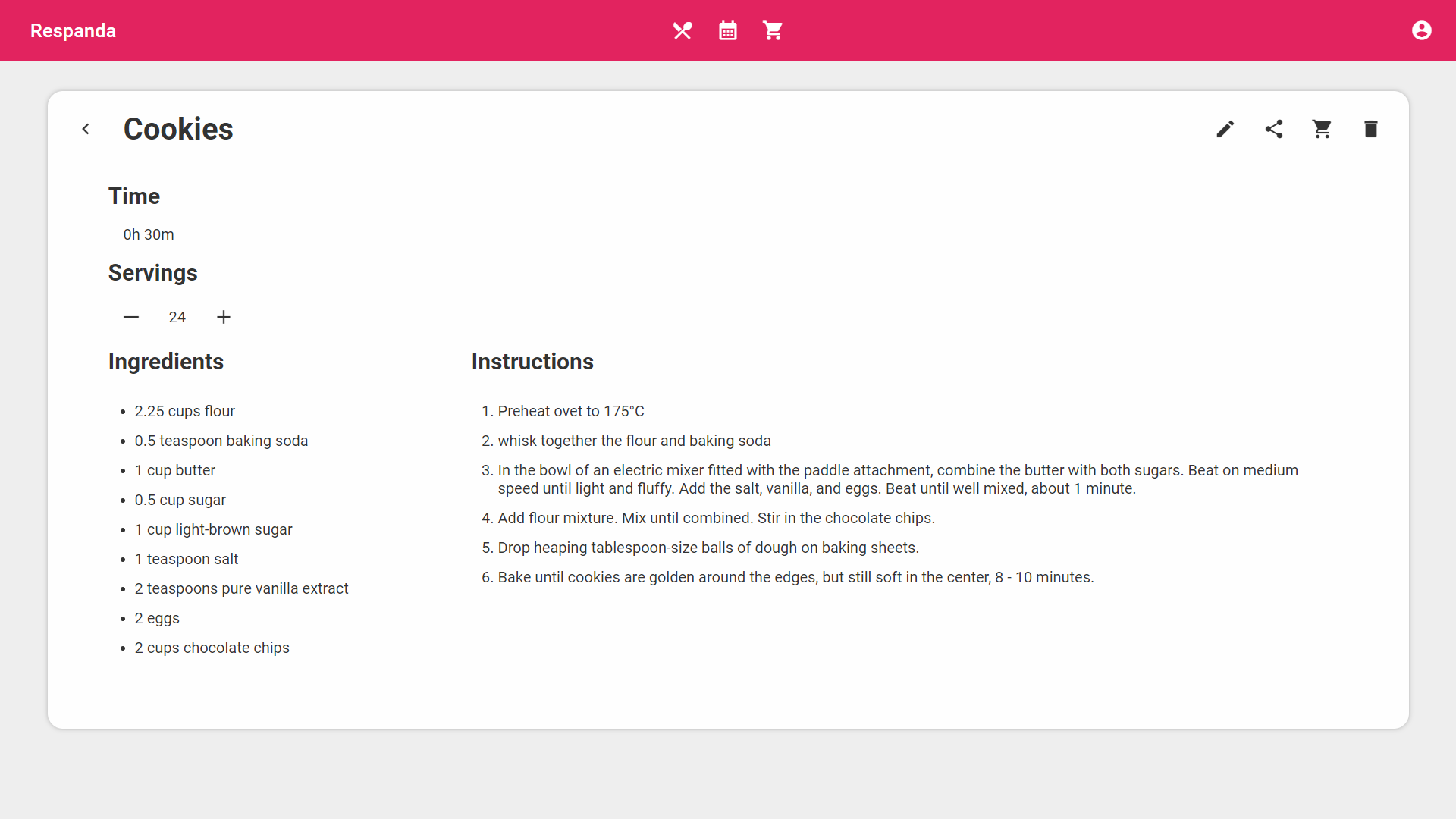Select the ingredient 2 teaspoons pure vanilla extract
Image resolution: width=1456 pixels, height=819 pixels.
click(242, 588)
